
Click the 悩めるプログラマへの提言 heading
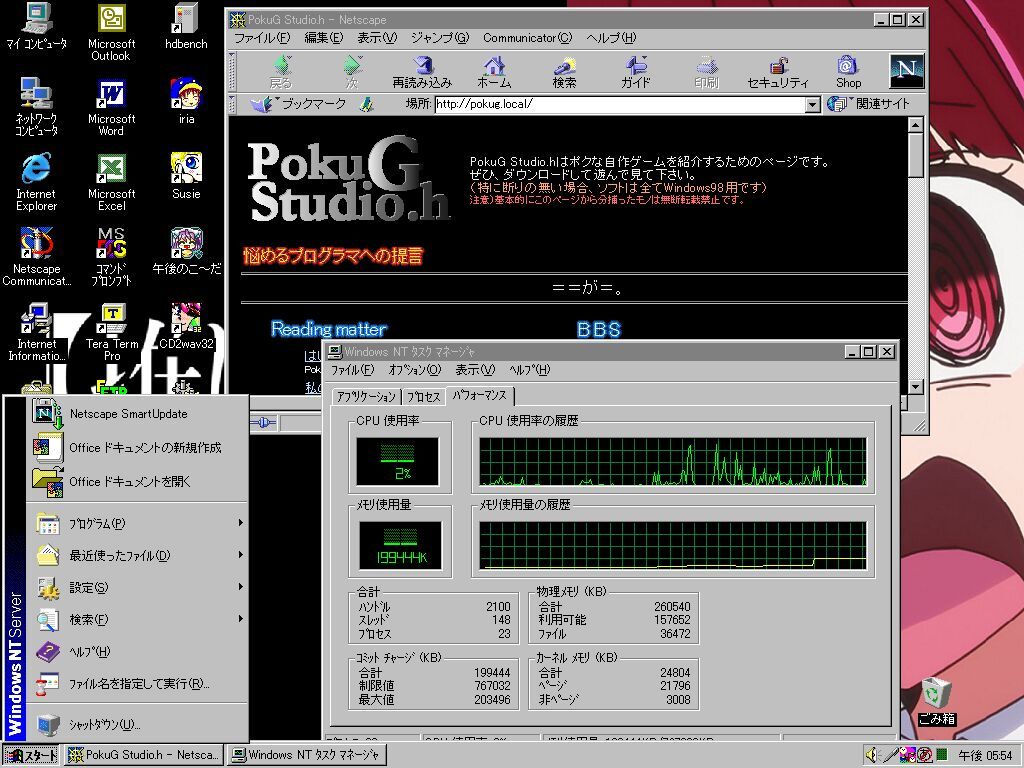(333, 255)
